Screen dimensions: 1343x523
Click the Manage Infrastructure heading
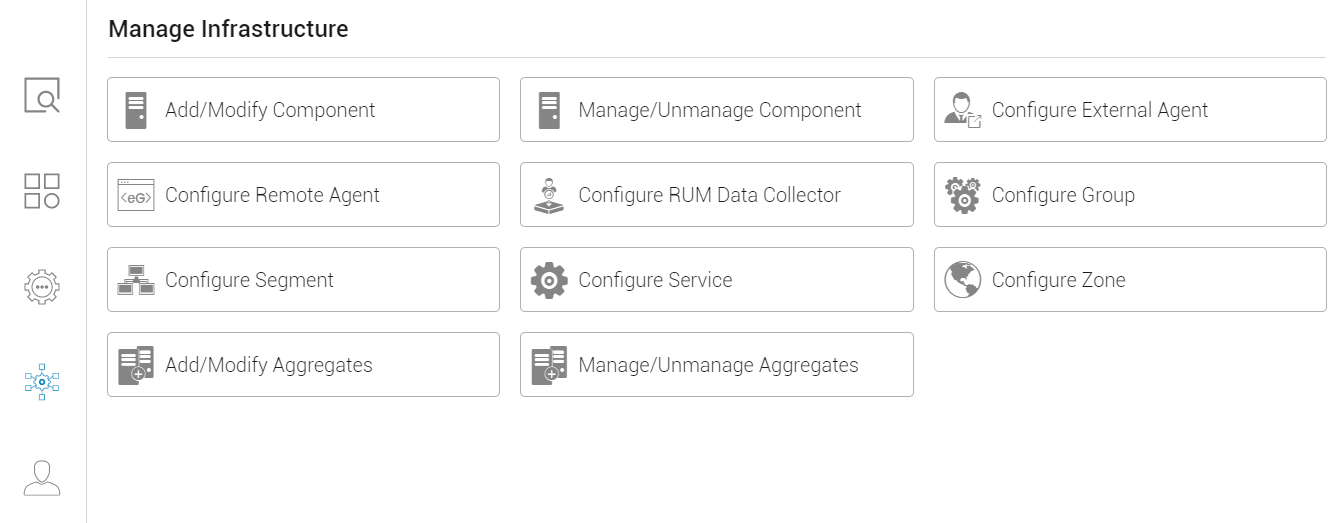pyautogui.click(x=228, y=29)
